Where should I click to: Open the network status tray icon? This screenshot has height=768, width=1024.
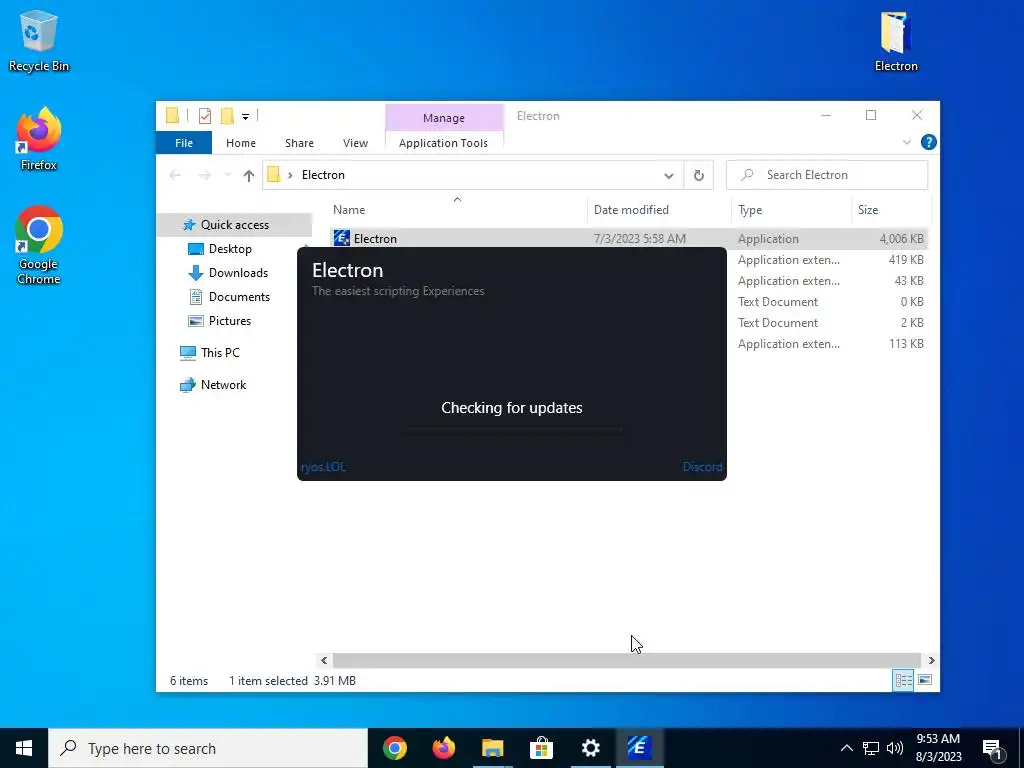871,748
